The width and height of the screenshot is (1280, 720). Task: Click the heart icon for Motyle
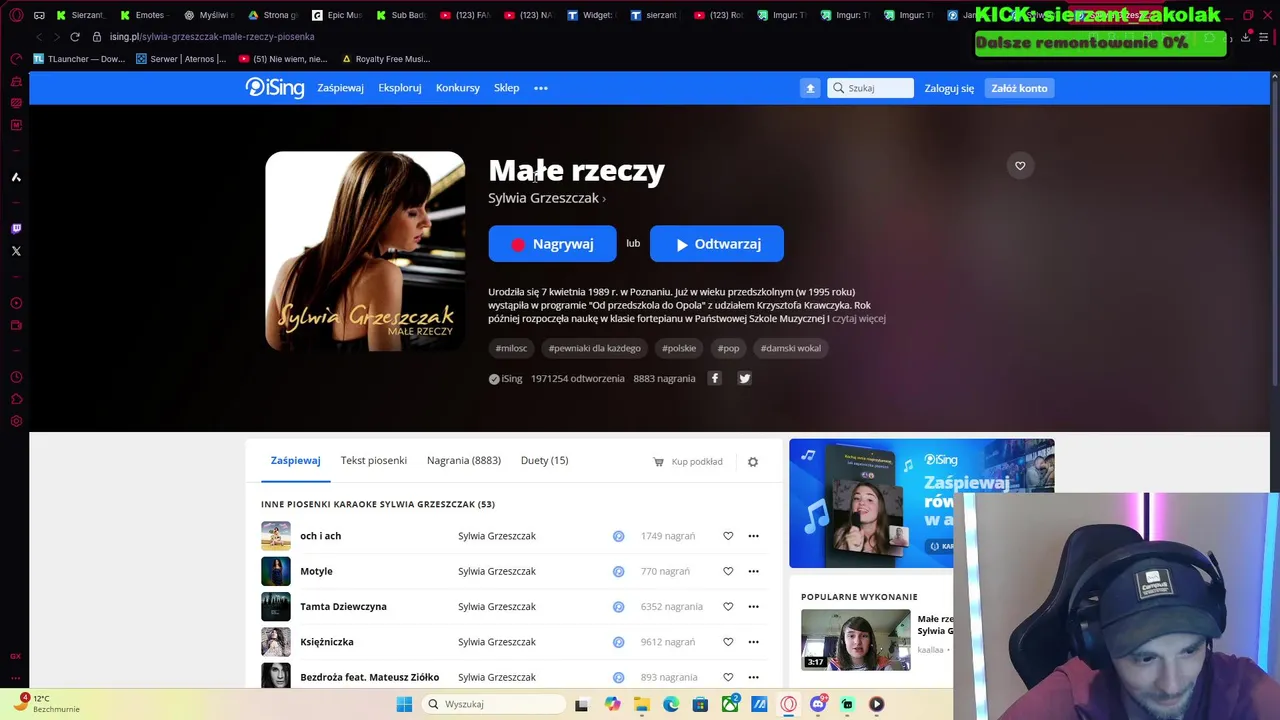click(x=728, y=571)
